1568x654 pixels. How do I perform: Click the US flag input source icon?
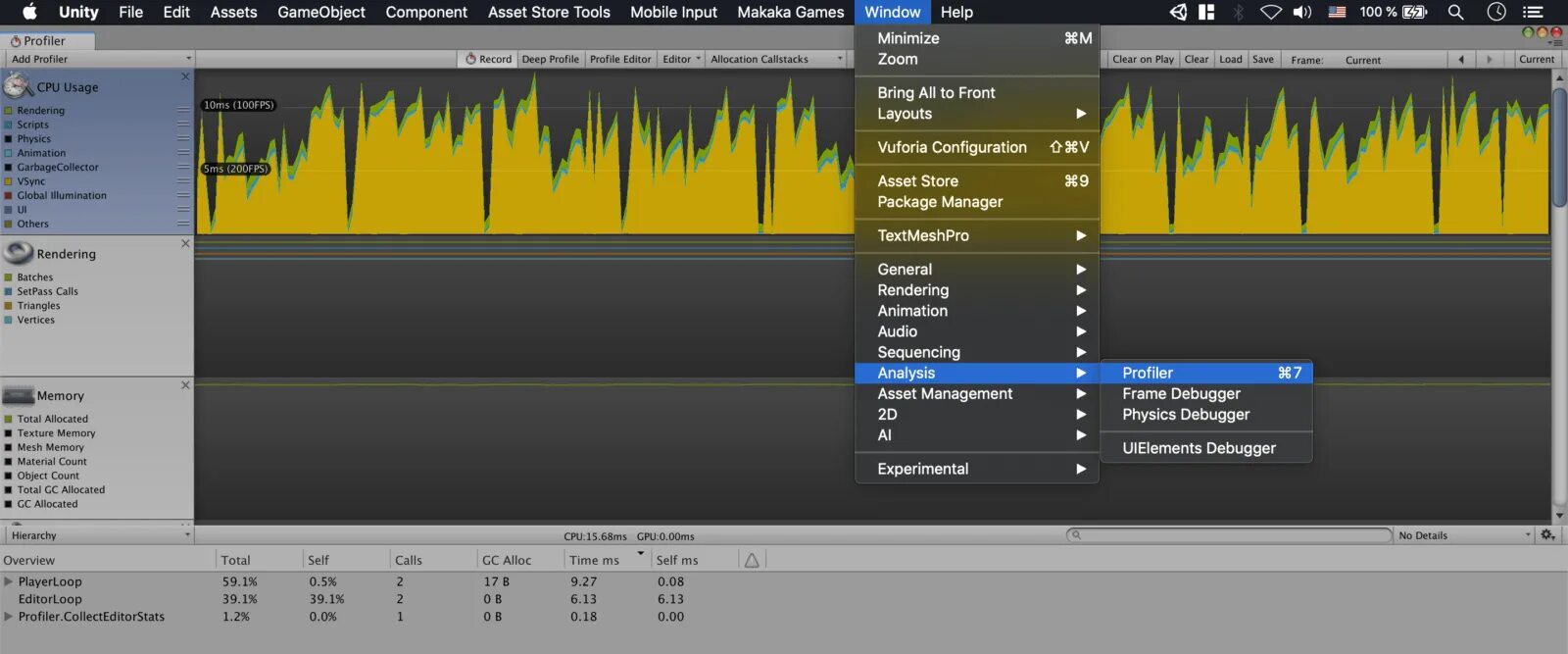click(1337, 12)
